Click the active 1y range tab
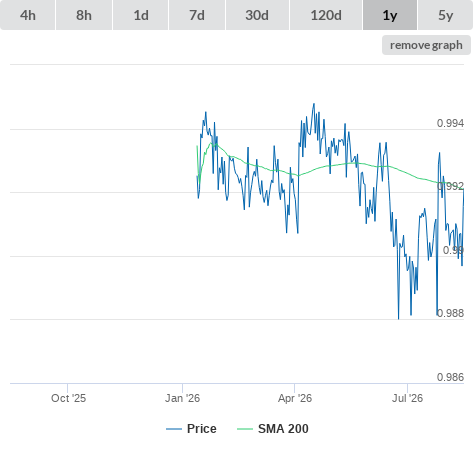 (390, 15)
